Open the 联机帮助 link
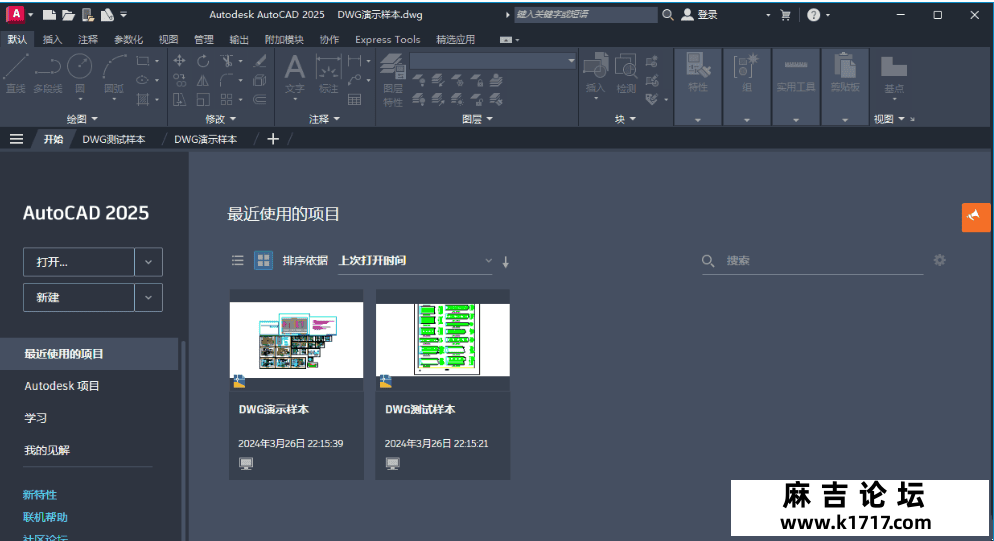The width and height of the screenshot is (994, 541). (x=45, y=517)
